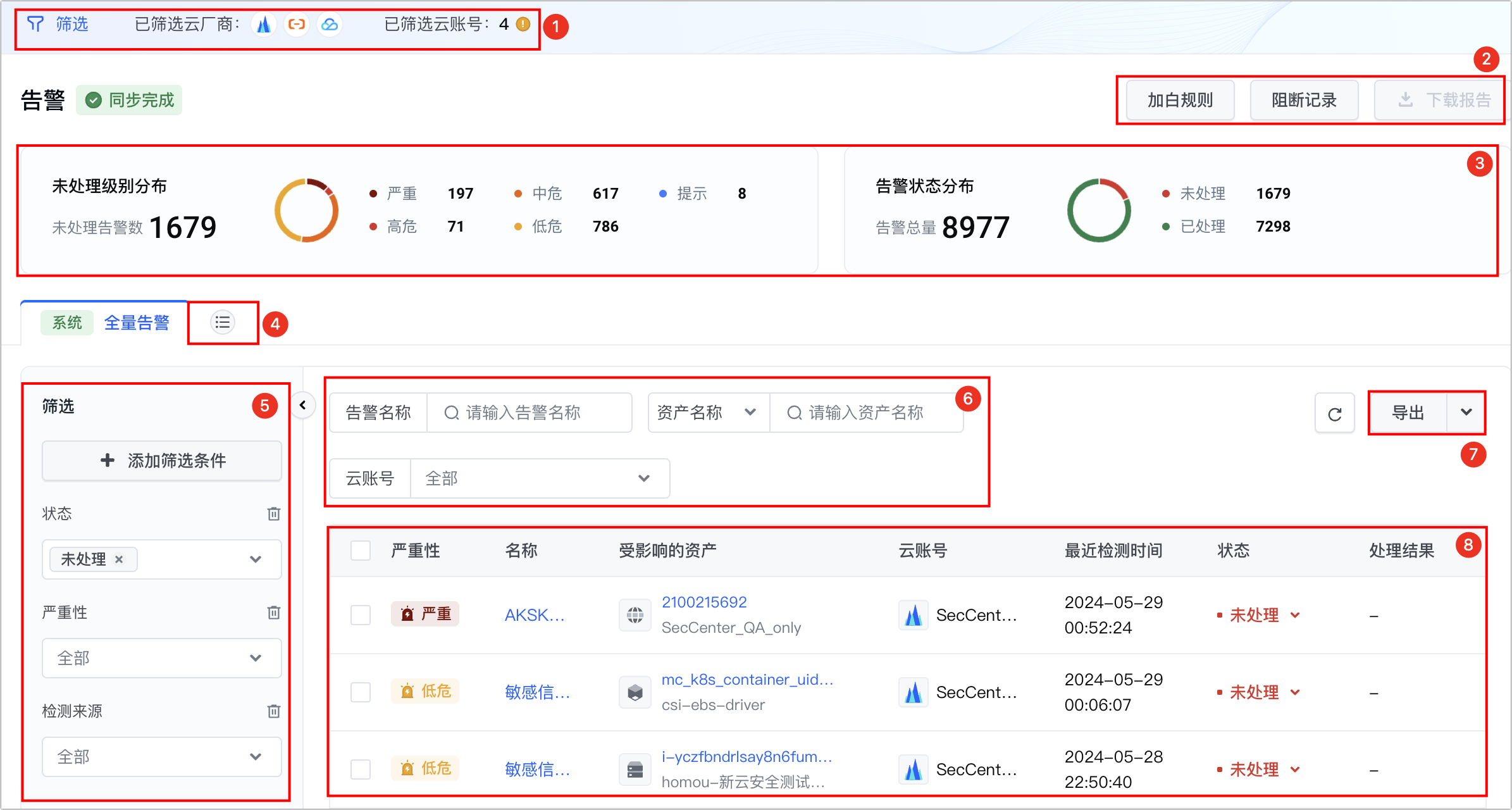Open the AKSK… alert name link
The image size is (1512, 810).
535,614
